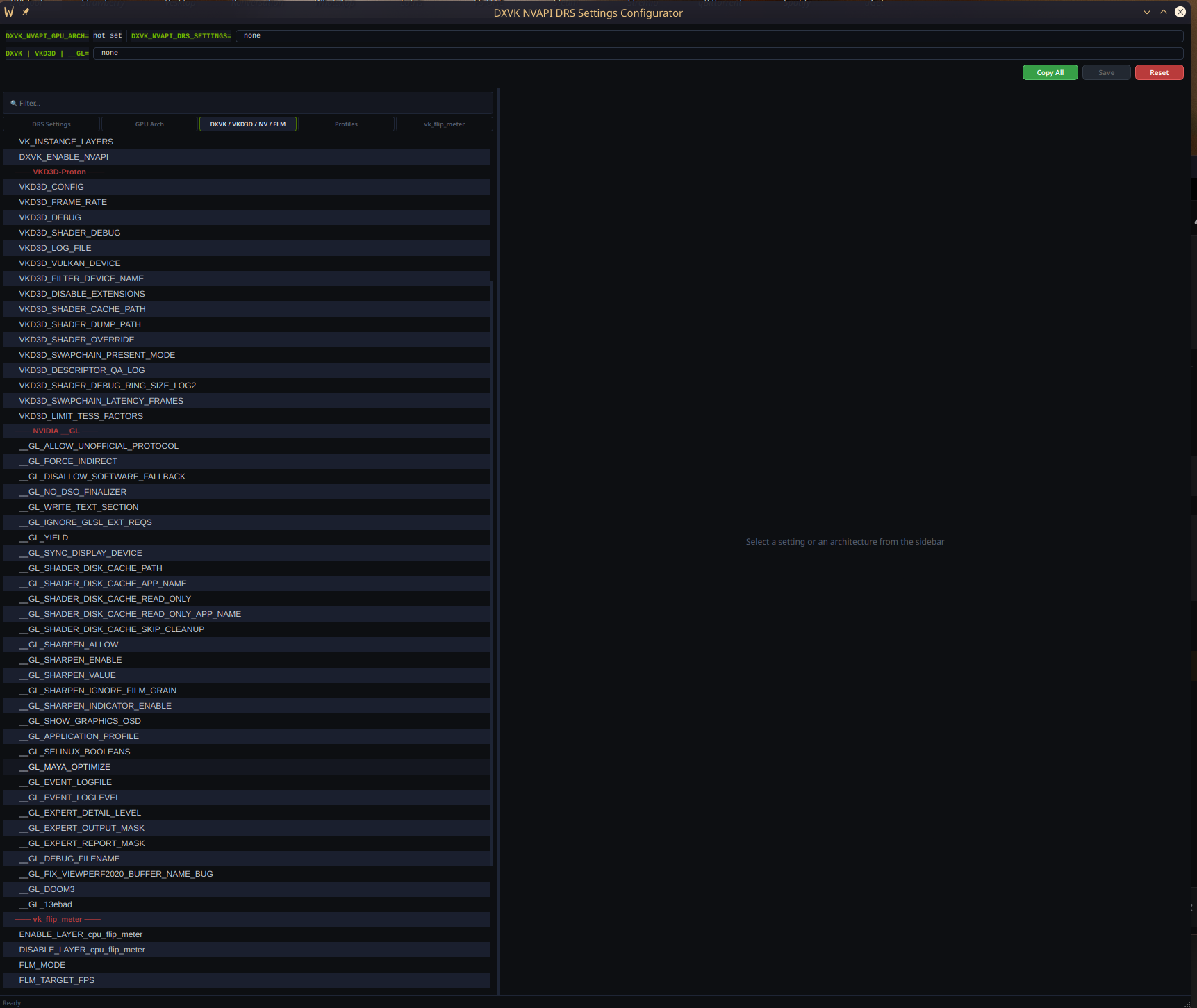Select __GL_SHOW_GRAPHICS_OSD row
The height and width of the screenshot is (1008, 1197).
pyautogui.click(x=247, y=721)
